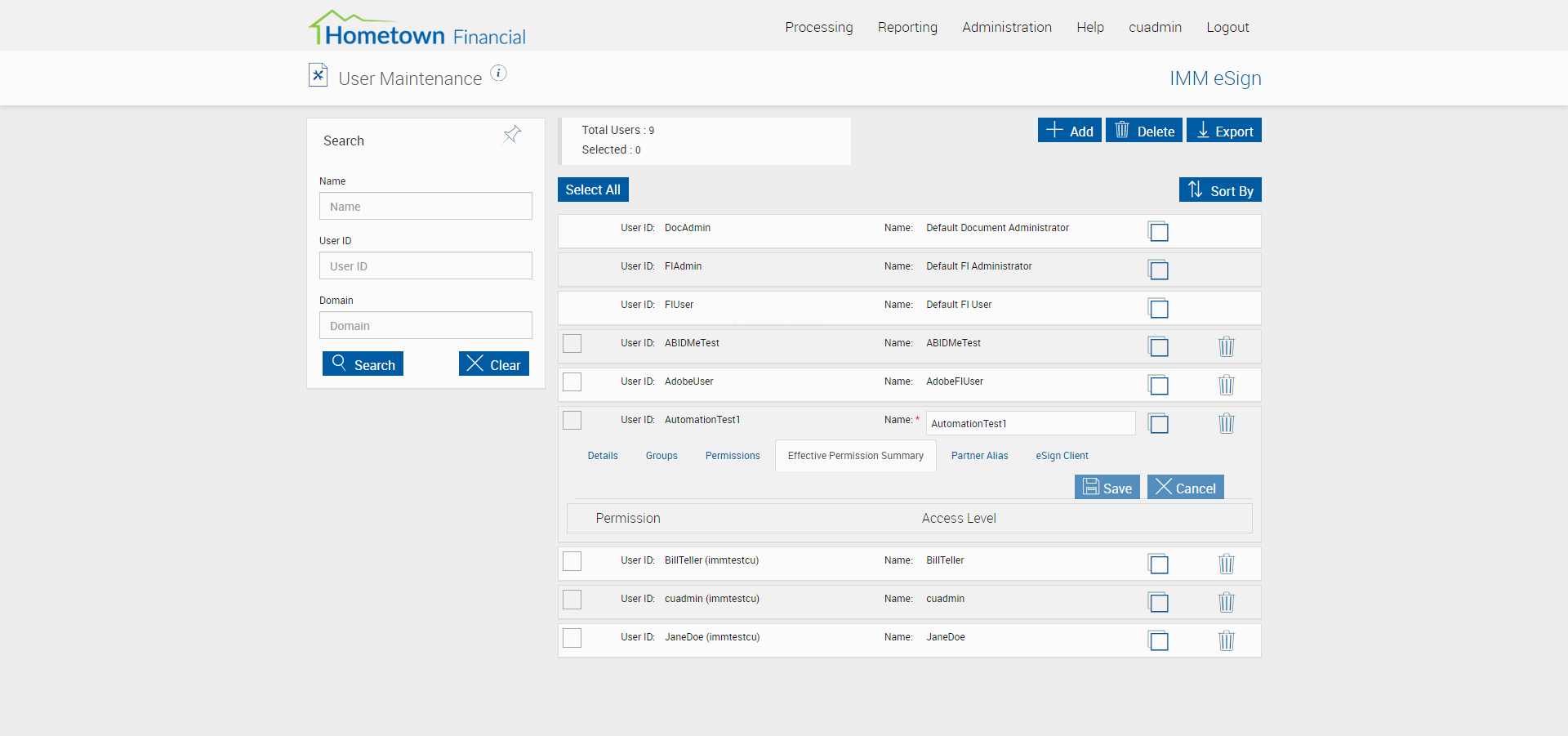Click the Hometown Financial logo
The image size is (1568, 736).
[x=417, y=29]
